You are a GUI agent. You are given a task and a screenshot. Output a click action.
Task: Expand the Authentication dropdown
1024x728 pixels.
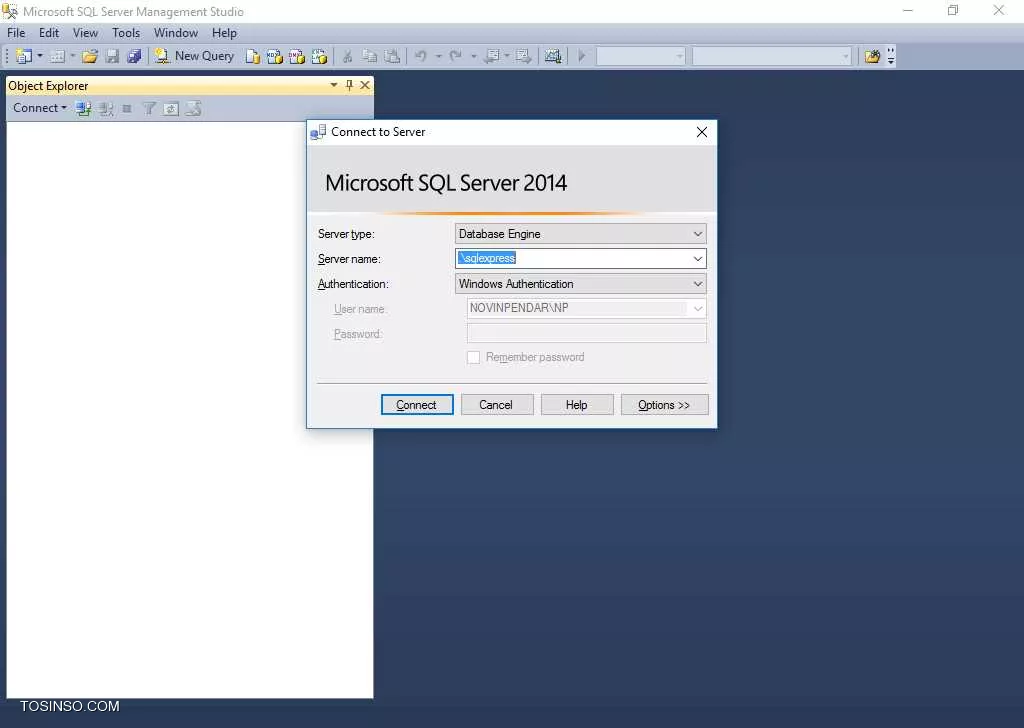point(697,284)
